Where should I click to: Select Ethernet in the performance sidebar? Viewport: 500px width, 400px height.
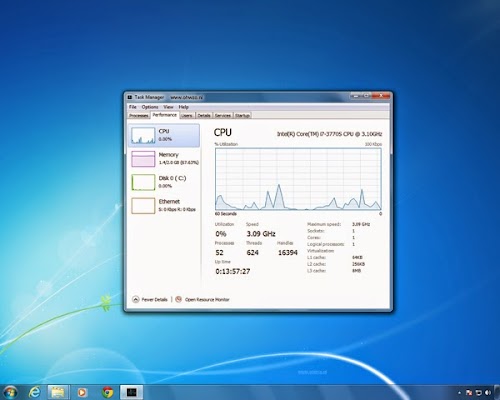[x=164, y=205]
